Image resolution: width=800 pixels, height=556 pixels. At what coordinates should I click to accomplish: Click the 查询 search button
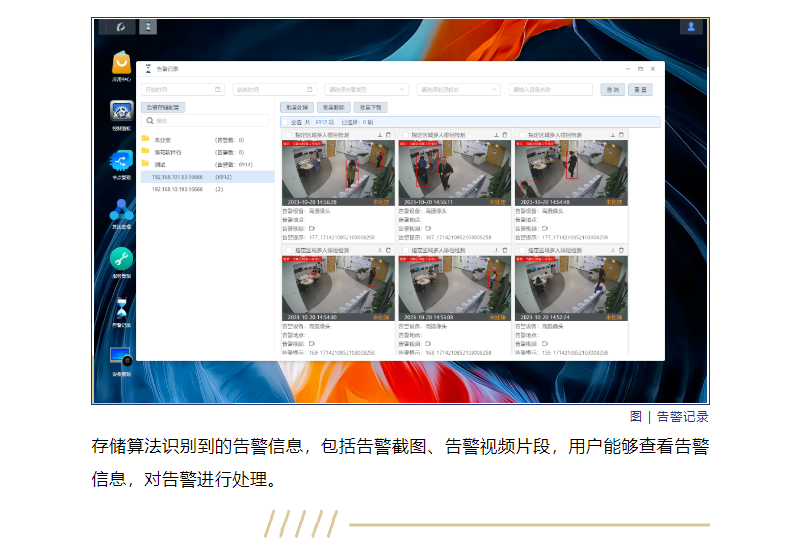pyautogui.click(x=613, y=89)
